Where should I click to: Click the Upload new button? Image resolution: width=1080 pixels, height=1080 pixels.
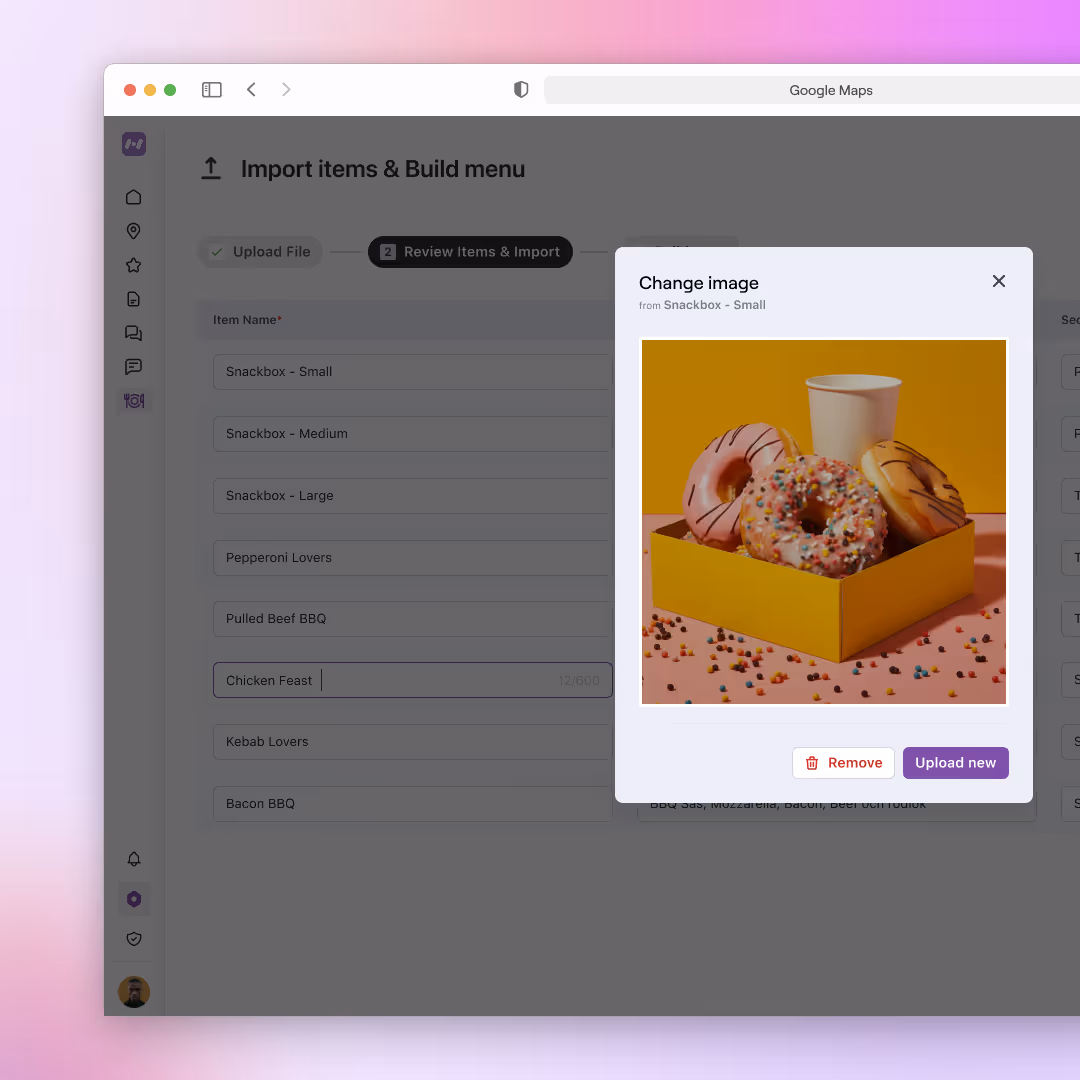(955, 763)
